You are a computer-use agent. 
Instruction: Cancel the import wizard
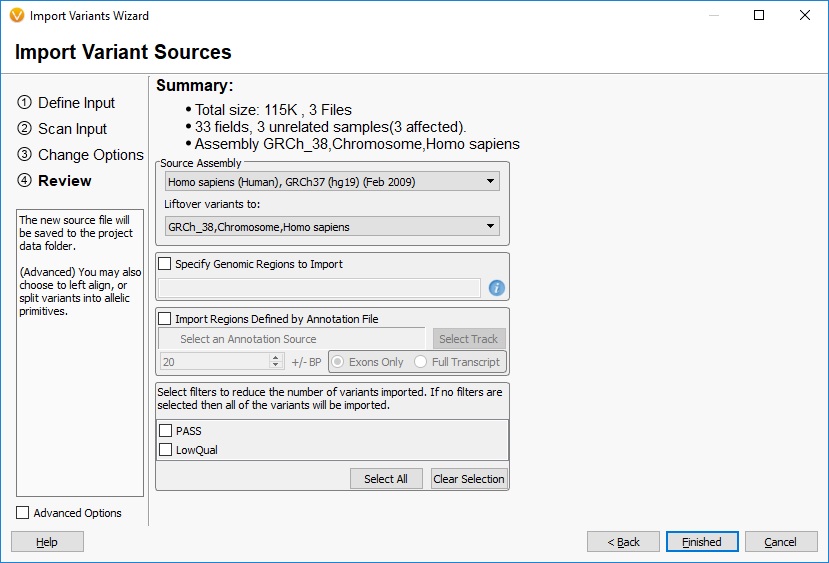(x=781, y=542)
